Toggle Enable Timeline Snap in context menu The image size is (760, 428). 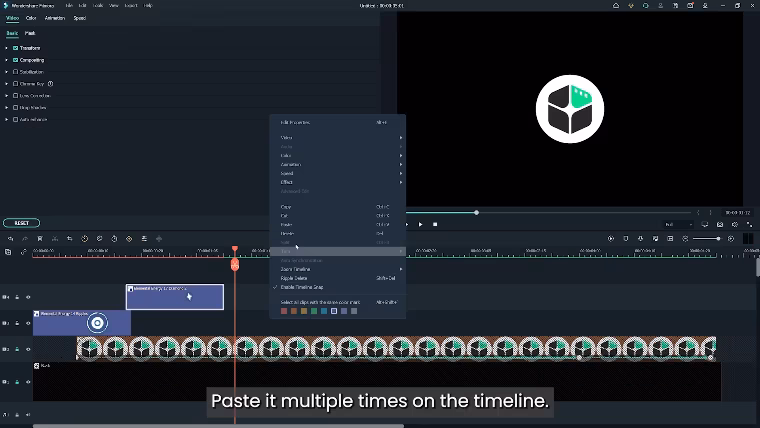click(338, 287)
